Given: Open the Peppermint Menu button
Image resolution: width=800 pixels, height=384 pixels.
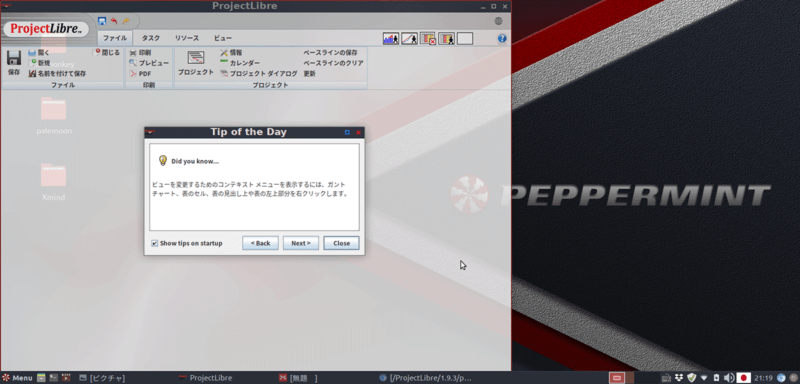Looking at the screenshot, I should [x=17, y=378].
